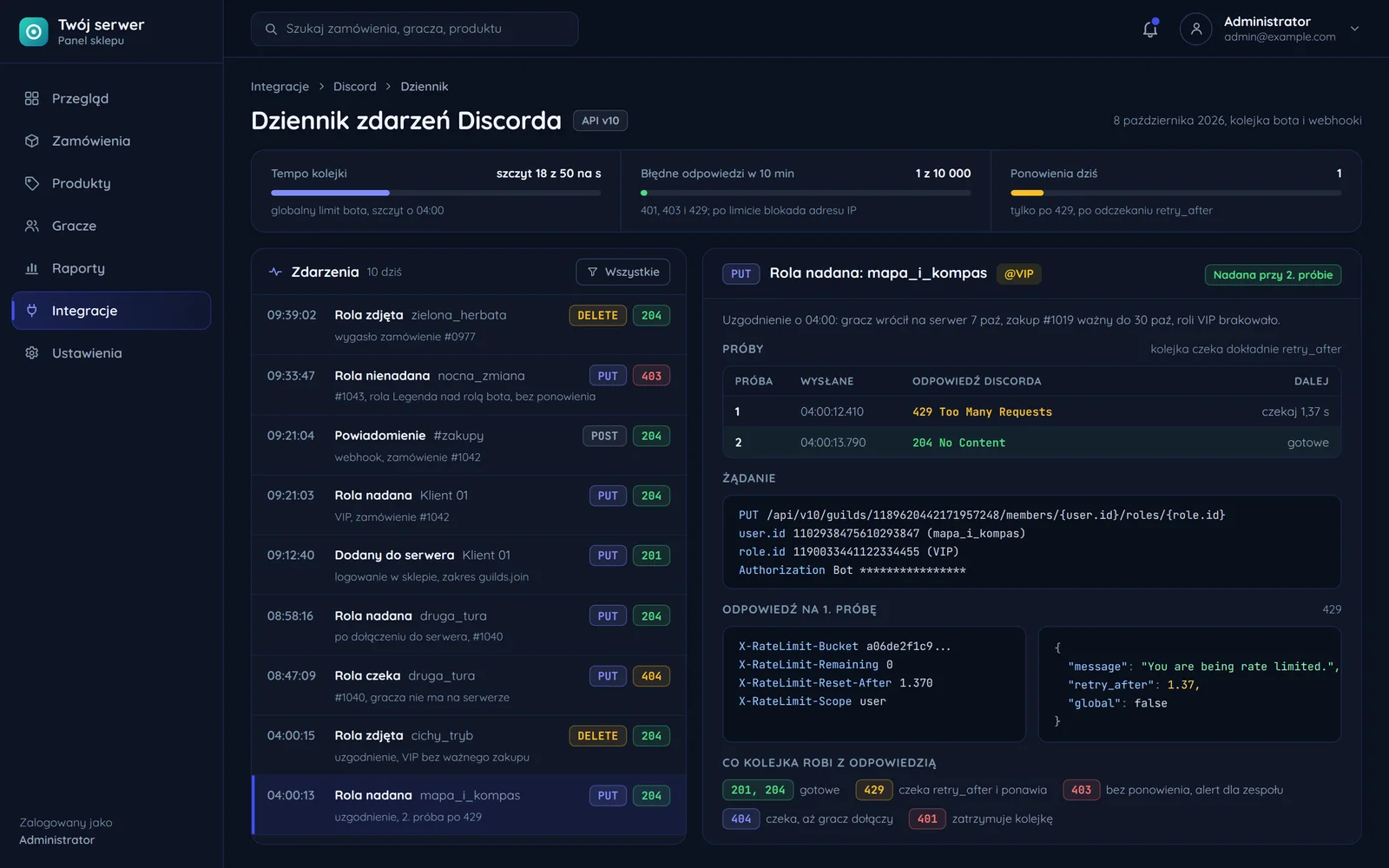The height and width of the screenshot is (868, 1389).
Task: Select the 08:58:16 Rola nadana druga_tura event
Action: click(x=469, y=625)
